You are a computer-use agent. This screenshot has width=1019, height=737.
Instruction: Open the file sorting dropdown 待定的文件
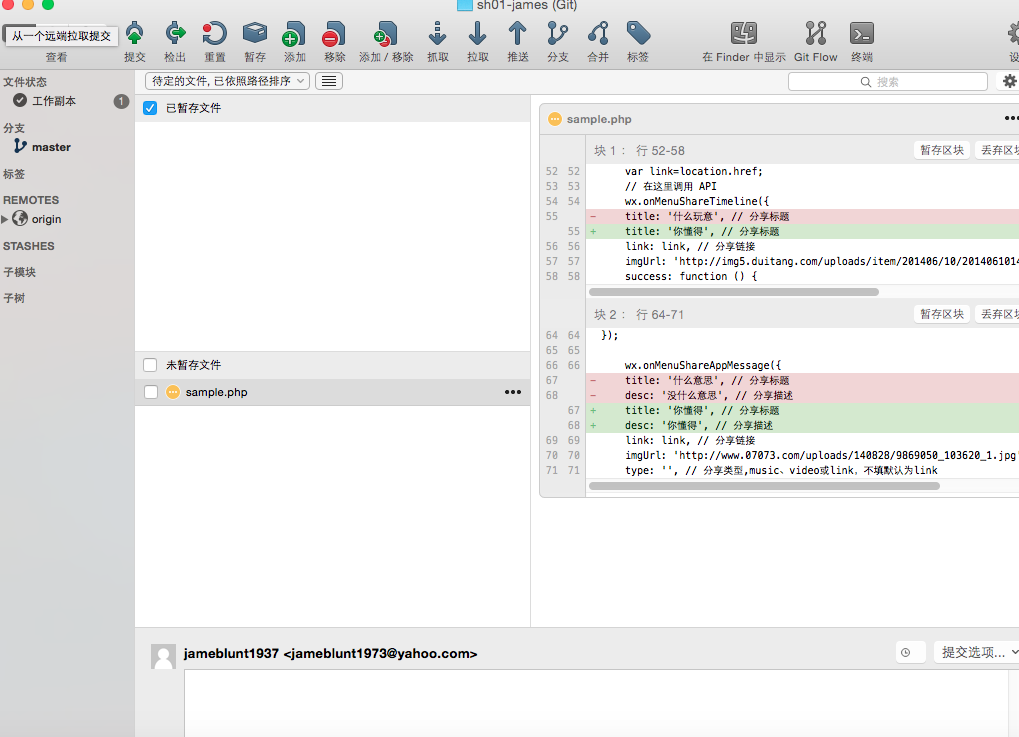tap(227, 81)
